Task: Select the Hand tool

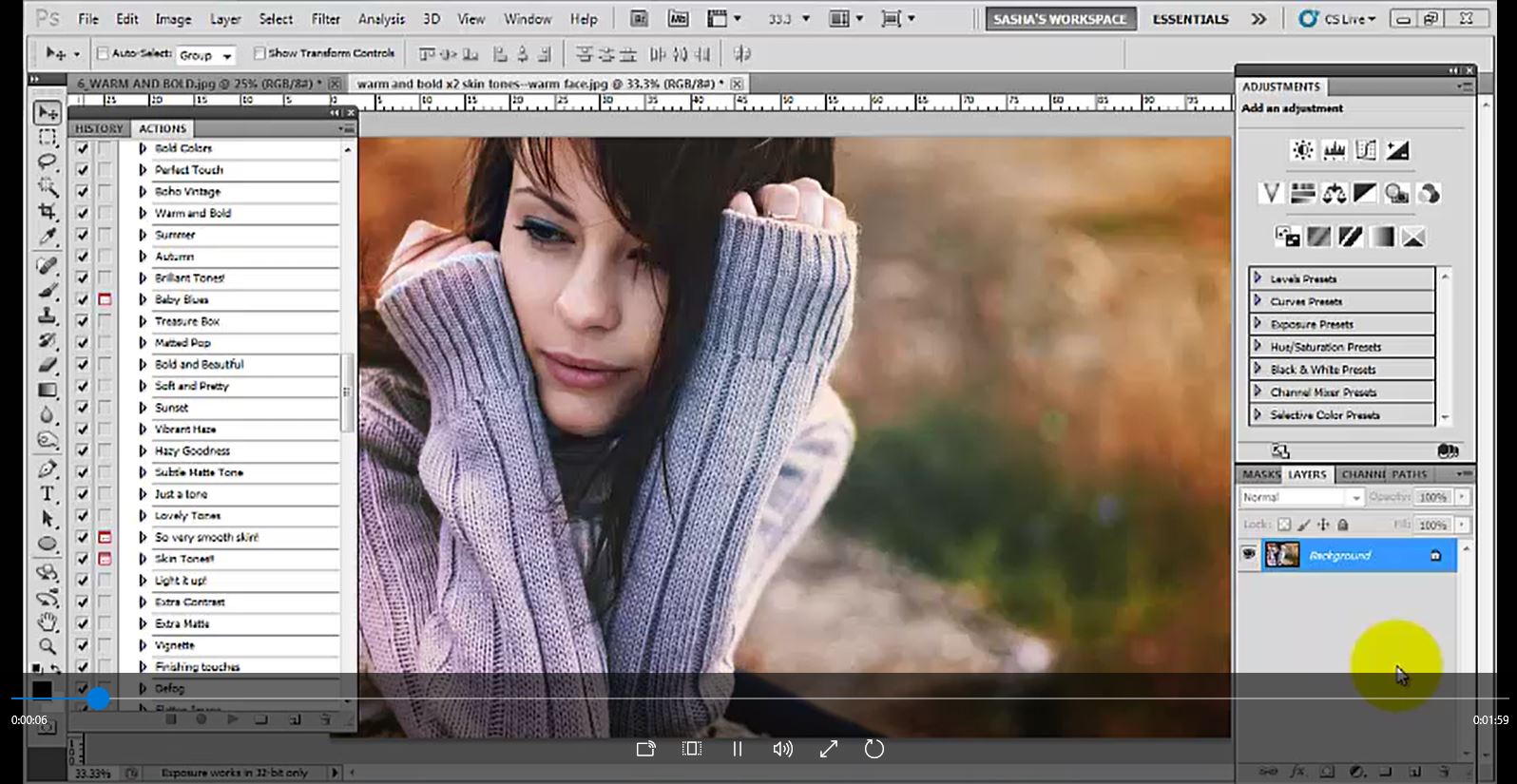Action: coord(47,622)
